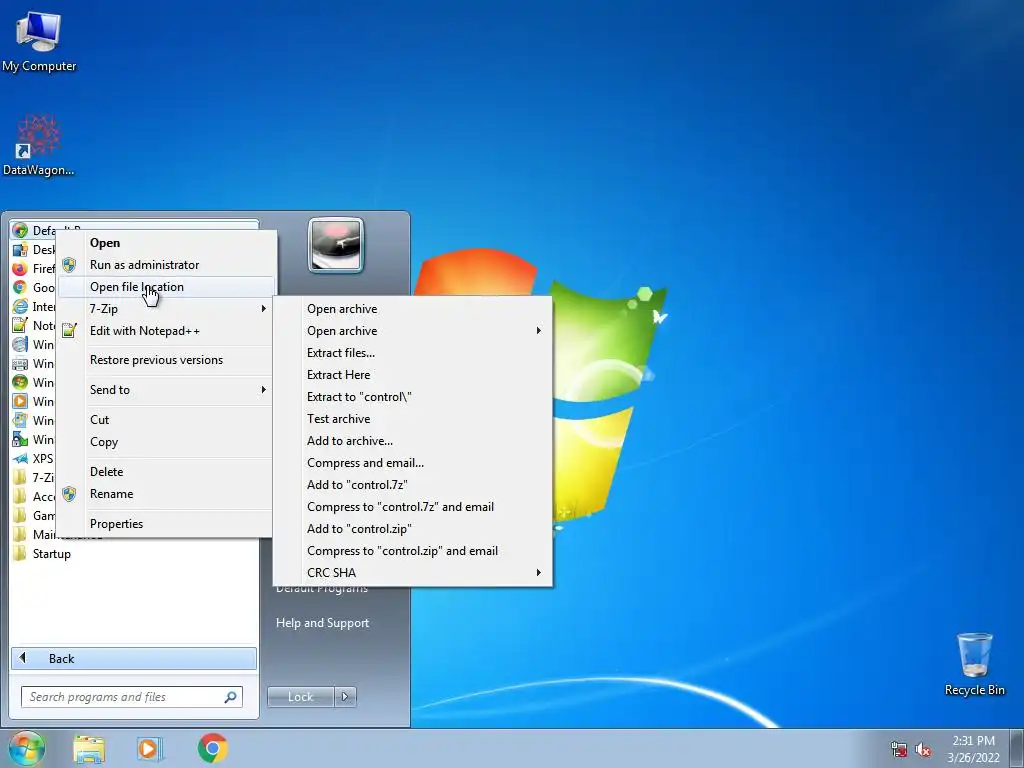
Task: Expand the Send to submenu
Action: [x=166, y=390]
